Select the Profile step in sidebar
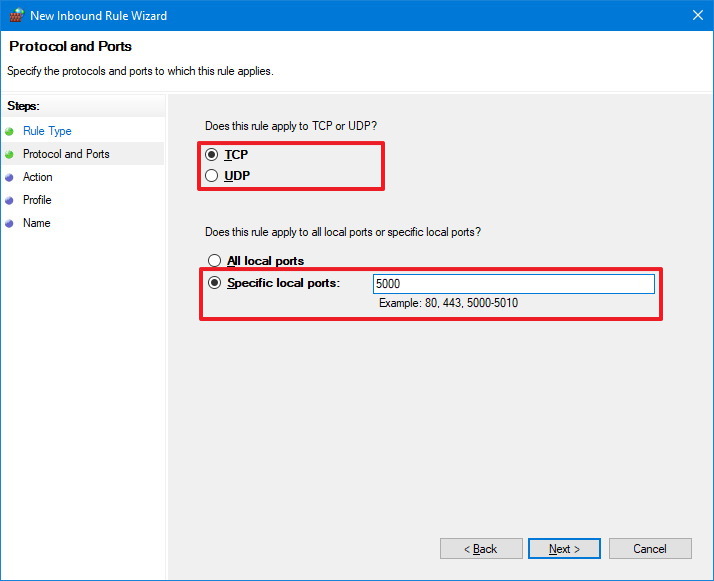The width and height of the screenshot is (714, 581). tap(37, 200)
